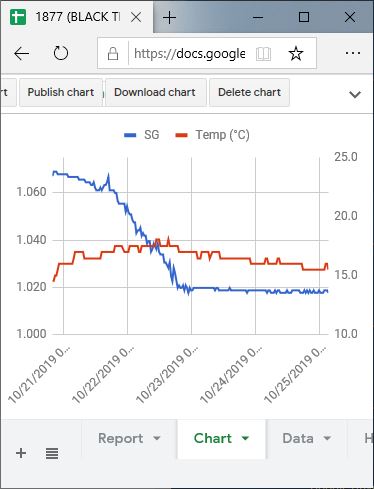Screen dimensions: 374x489
Task: Add a new sheet with plus icon
Action: click(21, 453)
